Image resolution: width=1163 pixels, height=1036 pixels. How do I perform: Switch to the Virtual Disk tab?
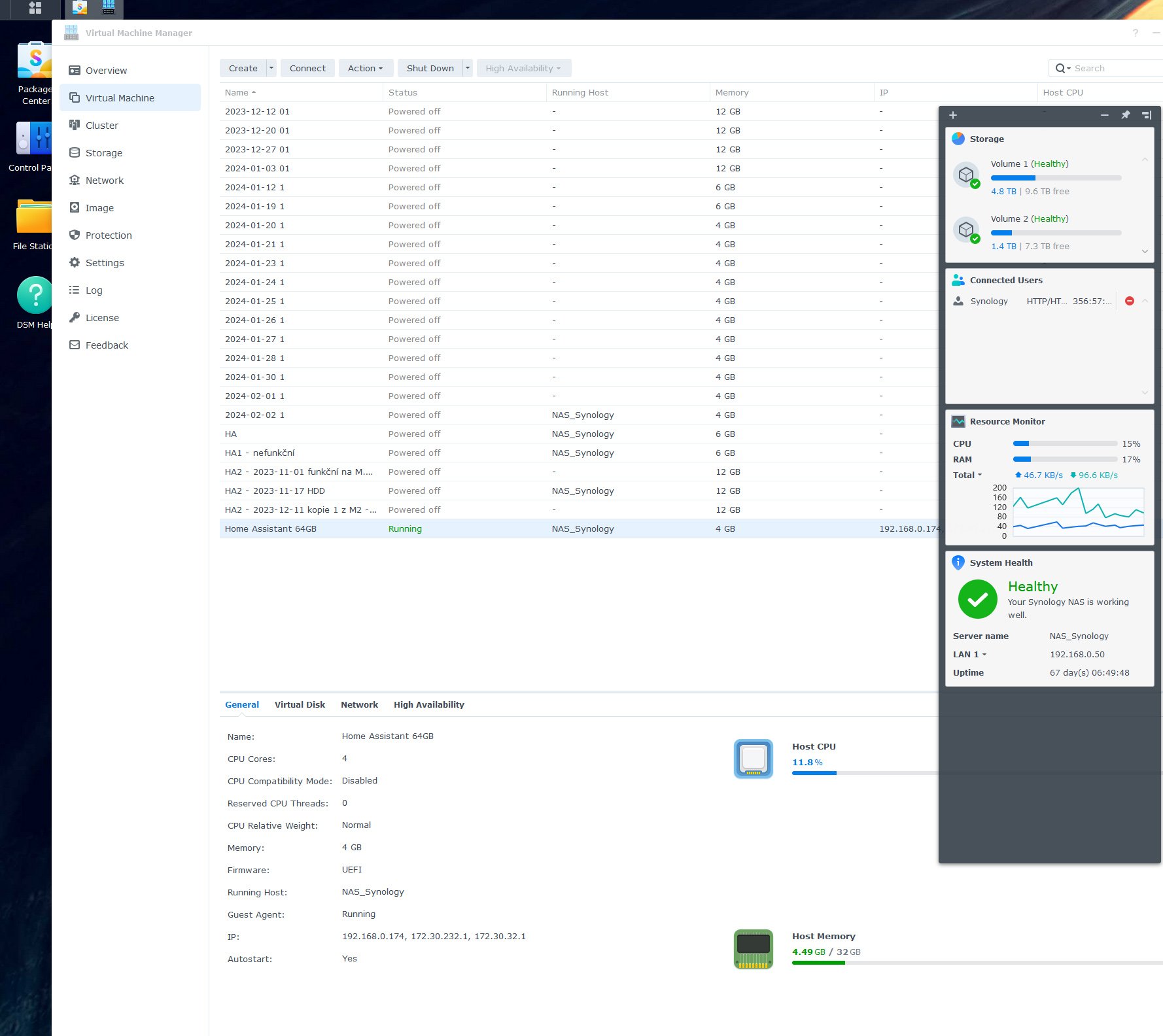tap(300, 705)
